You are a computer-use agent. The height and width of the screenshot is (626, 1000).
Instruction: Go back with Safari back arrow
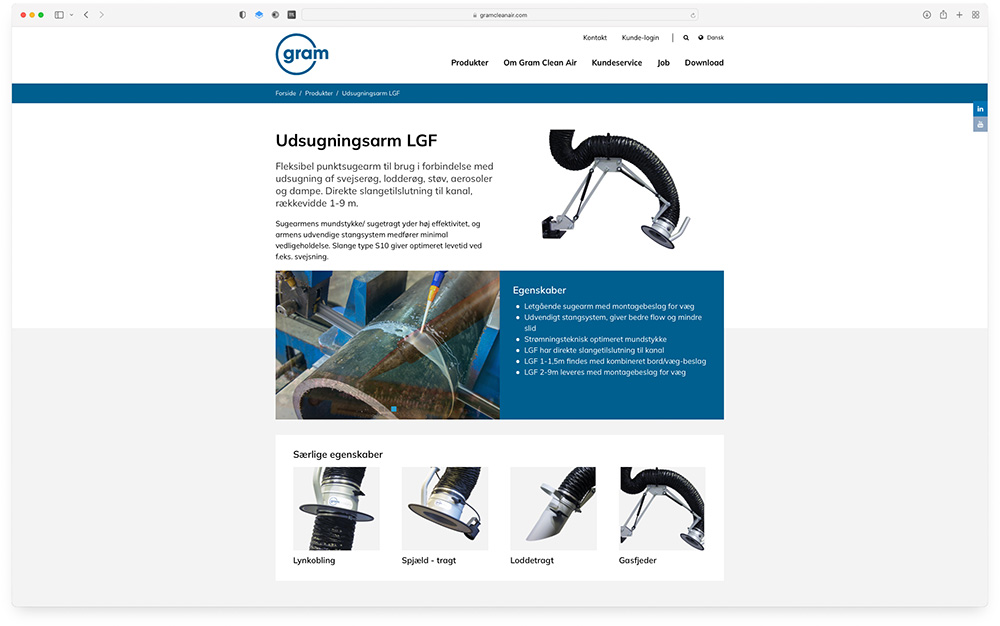pyautogui.click(x=86, y=15)
